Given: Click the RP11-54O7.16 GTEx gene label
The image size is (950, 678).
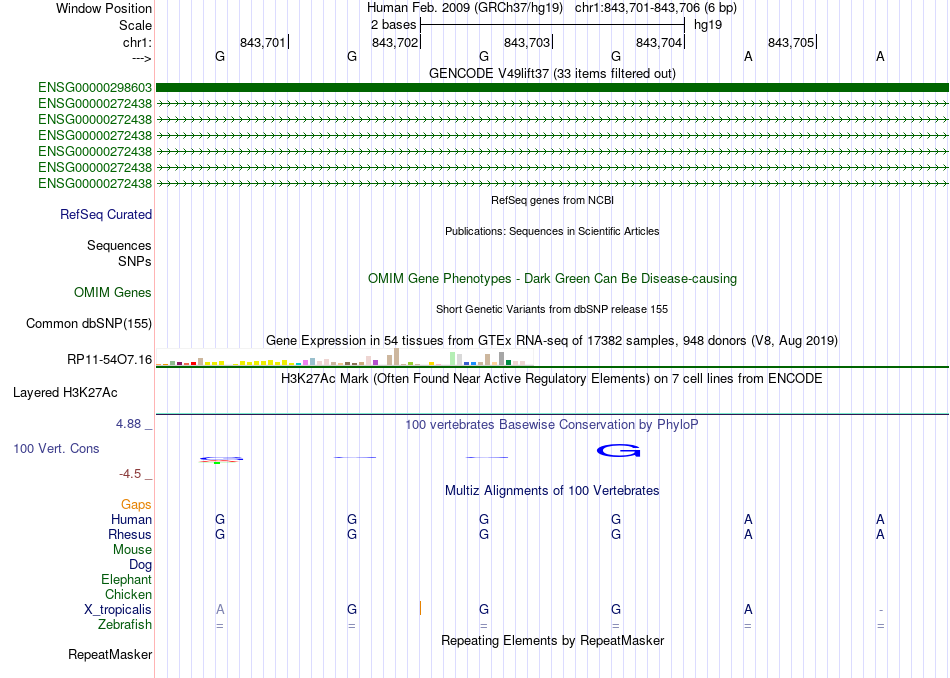Looking at the screenshot, I should point(110,360).
